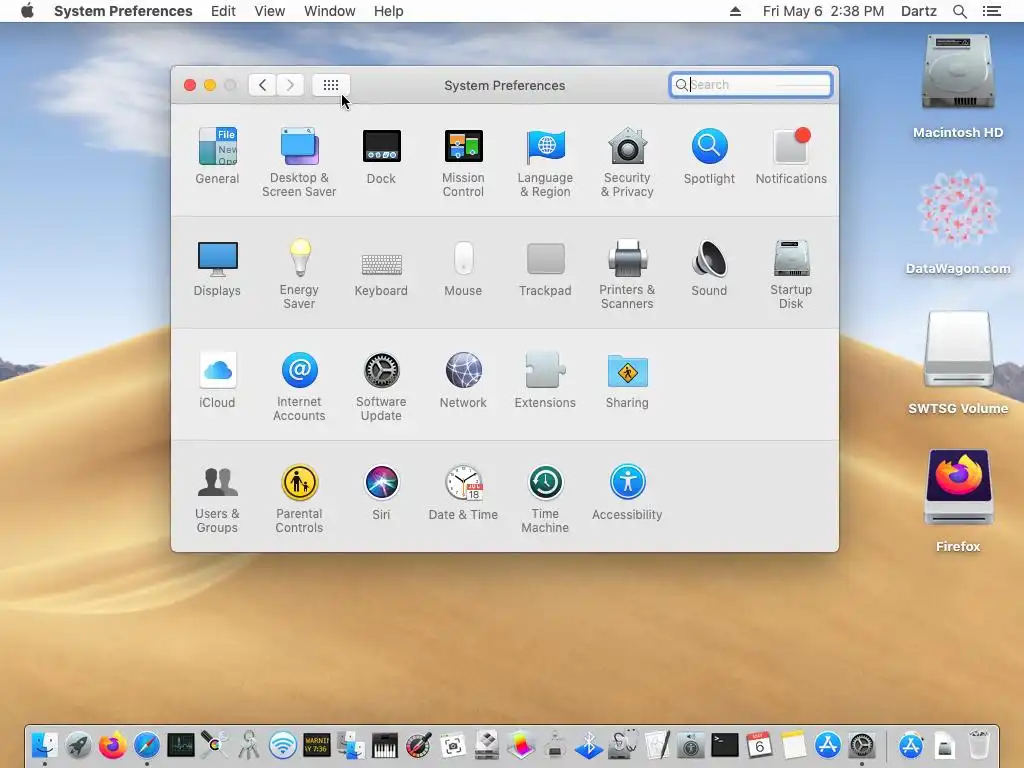The height and width of the screenshot is (768, 1024).
Task: Open the Extensions preference pane
Action: coord(545,380)
